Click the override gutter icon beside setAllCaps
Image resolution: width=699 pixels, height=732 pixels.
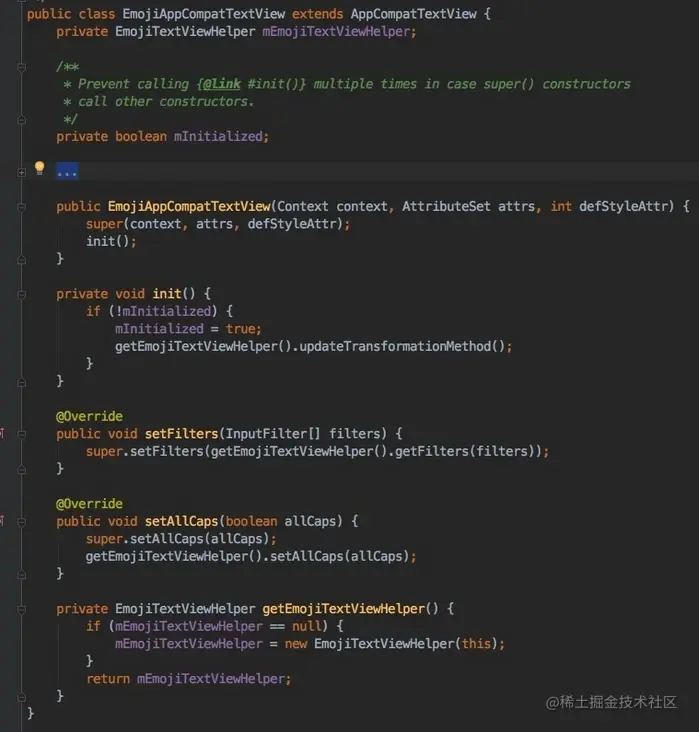coord(2,520)
